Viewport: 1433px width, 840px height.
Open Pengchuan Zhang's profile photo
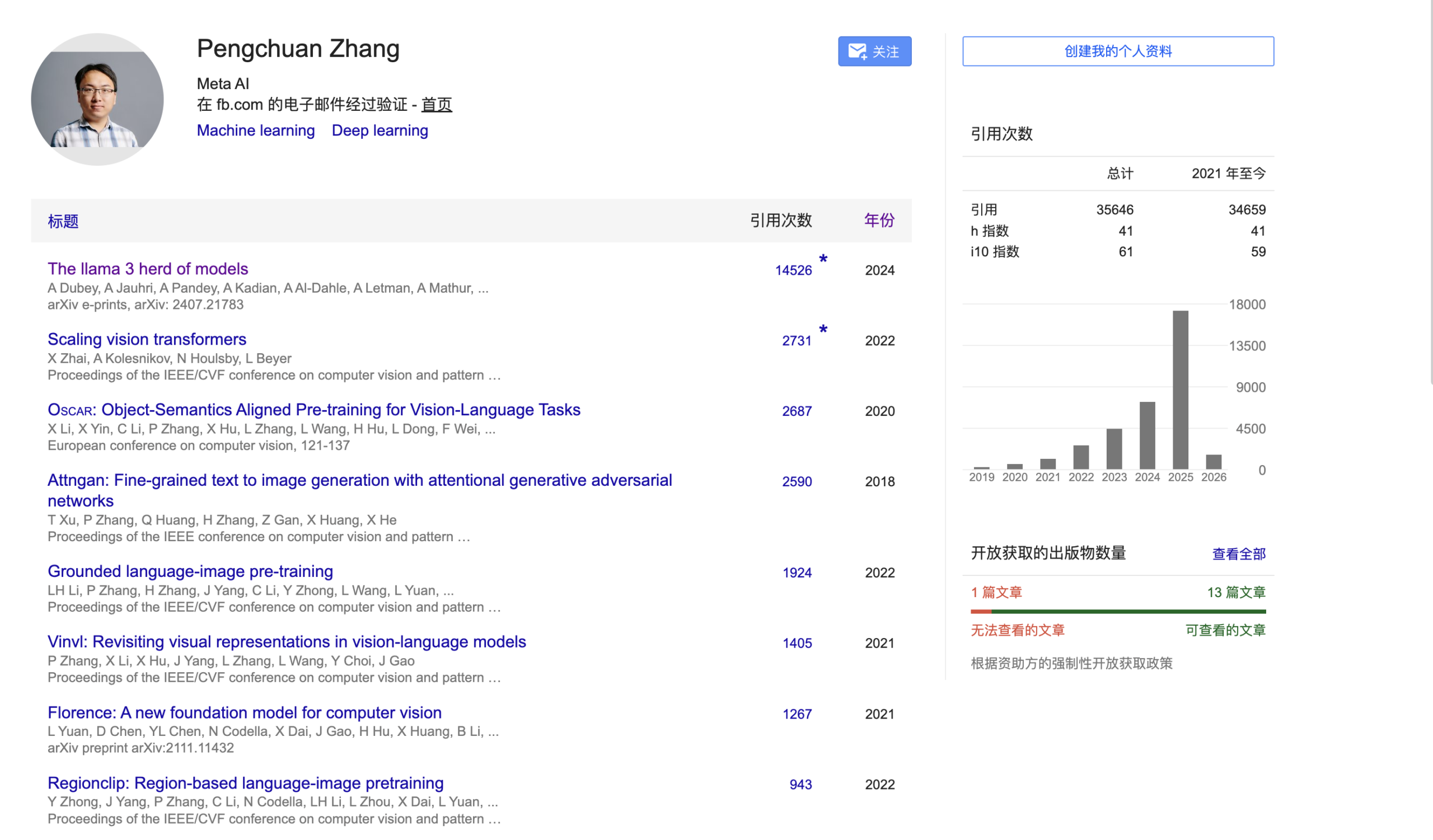coord(97,100)
